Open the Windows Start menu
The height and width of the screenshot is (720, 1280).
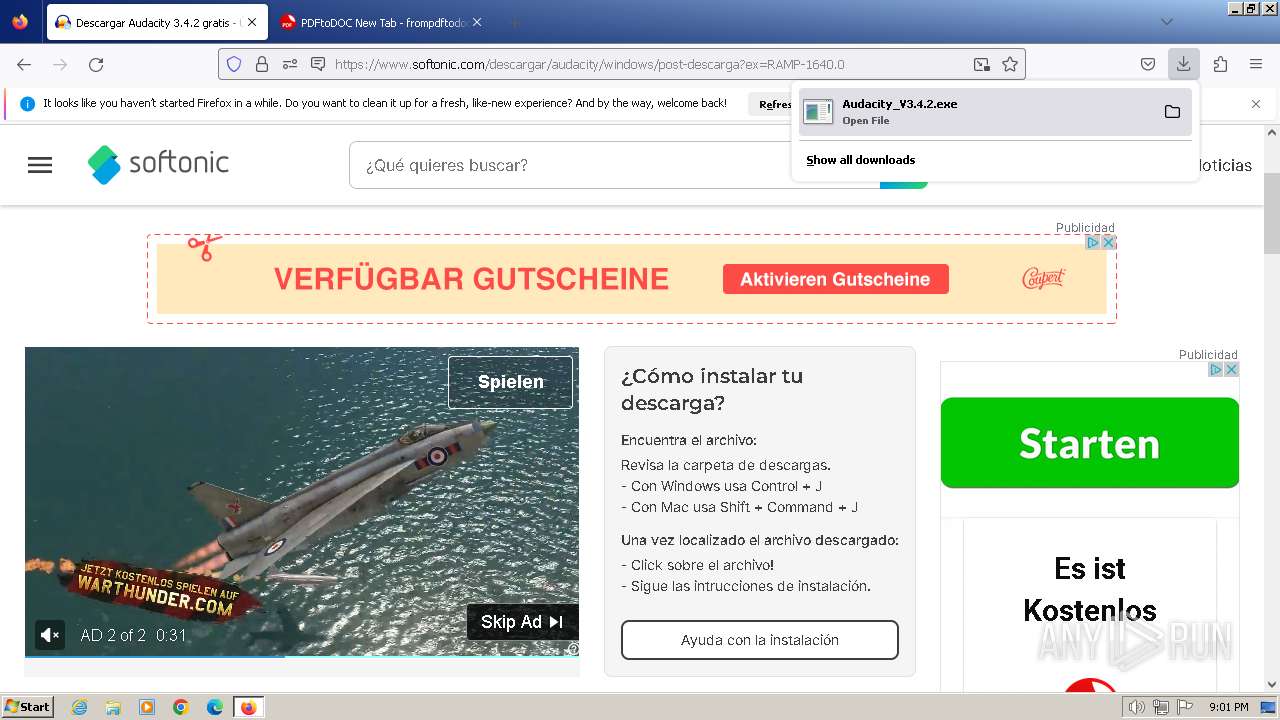click(x=28, y=707)
